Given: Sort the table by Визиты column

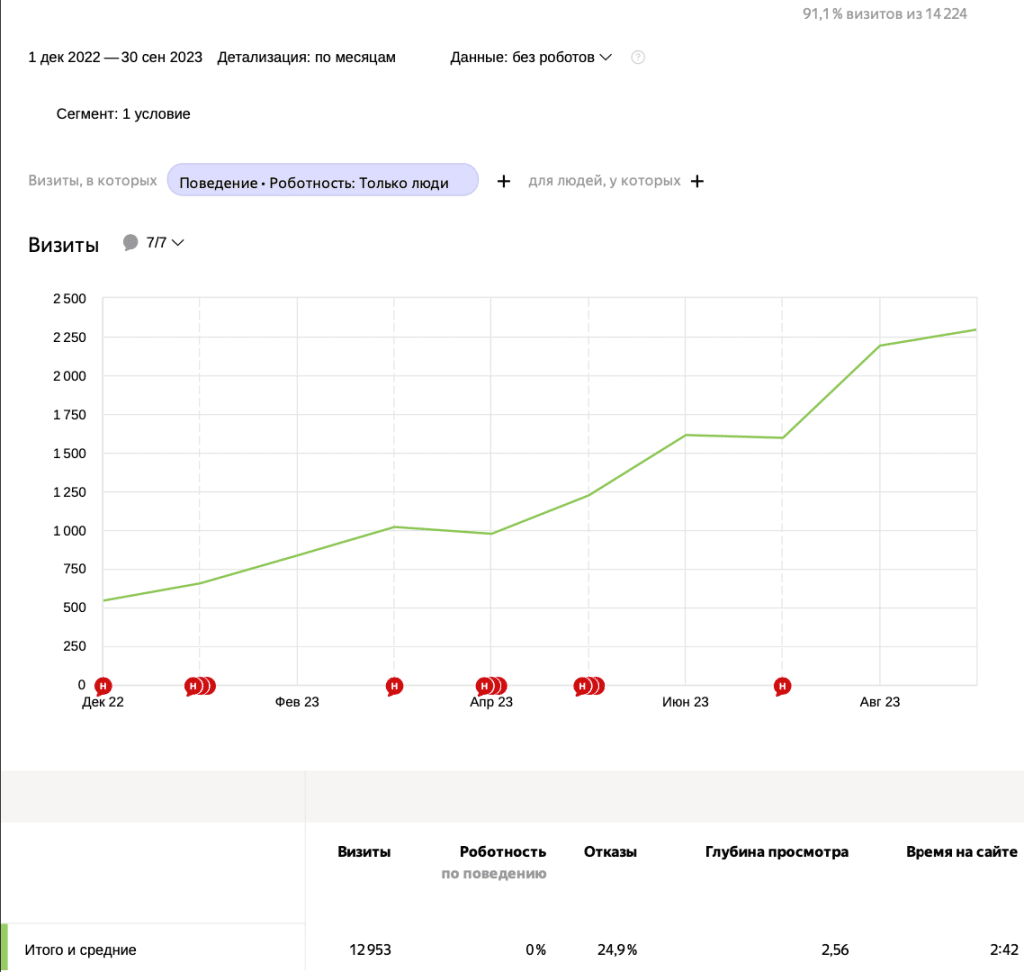Looking at the screenshot, I should pyautogui.click(x=362, y=851).
